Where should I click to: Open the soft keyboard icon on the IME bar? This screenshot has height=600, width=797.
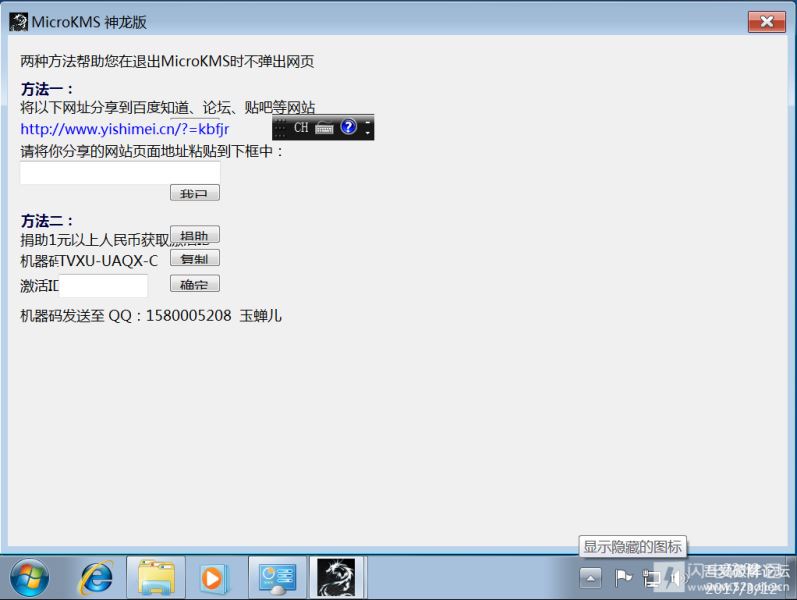[x=324, y=128]
